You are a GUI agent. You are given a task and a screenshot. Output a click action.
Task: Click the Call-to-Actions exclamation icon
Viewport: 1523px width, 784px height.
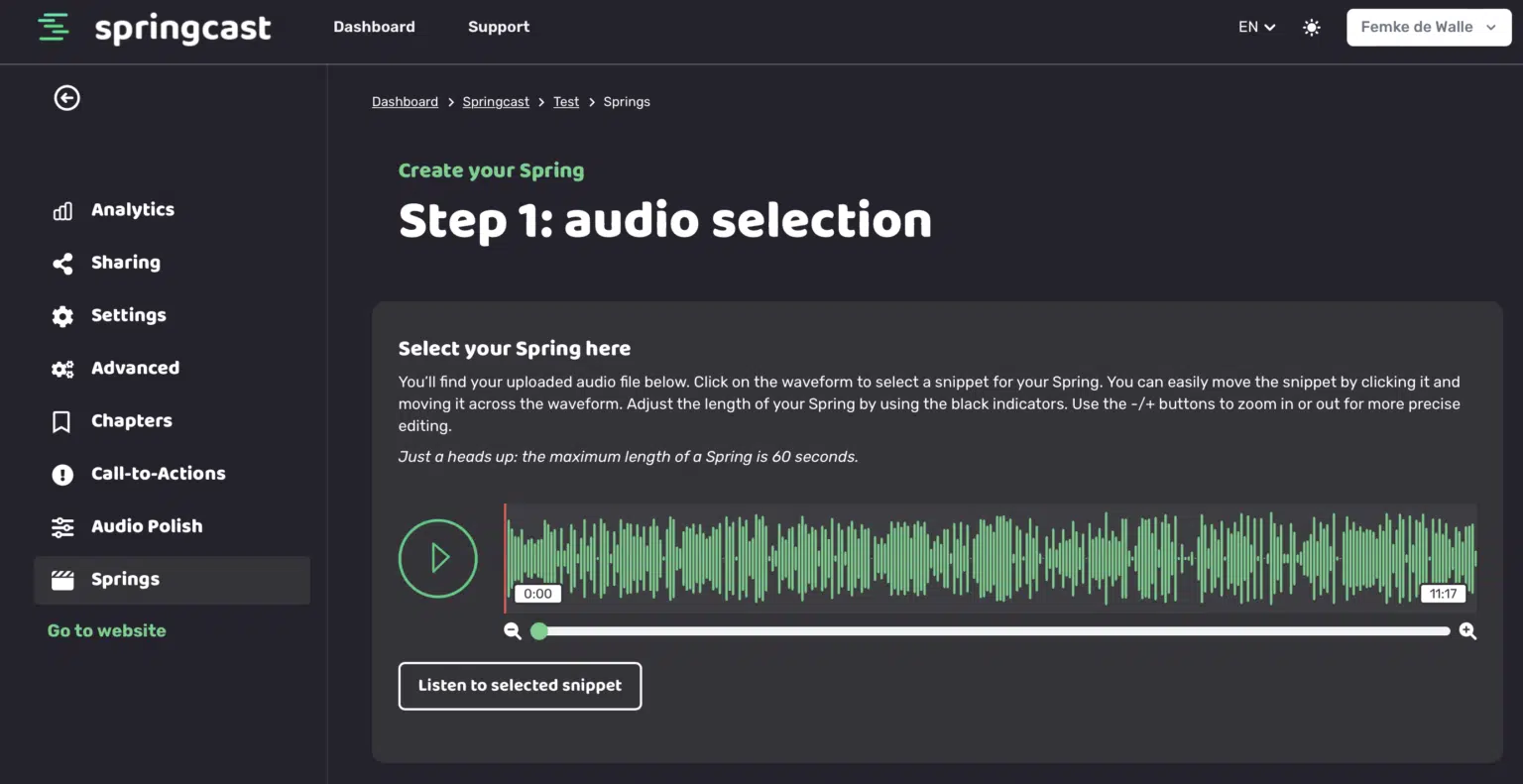coord(62,474)
